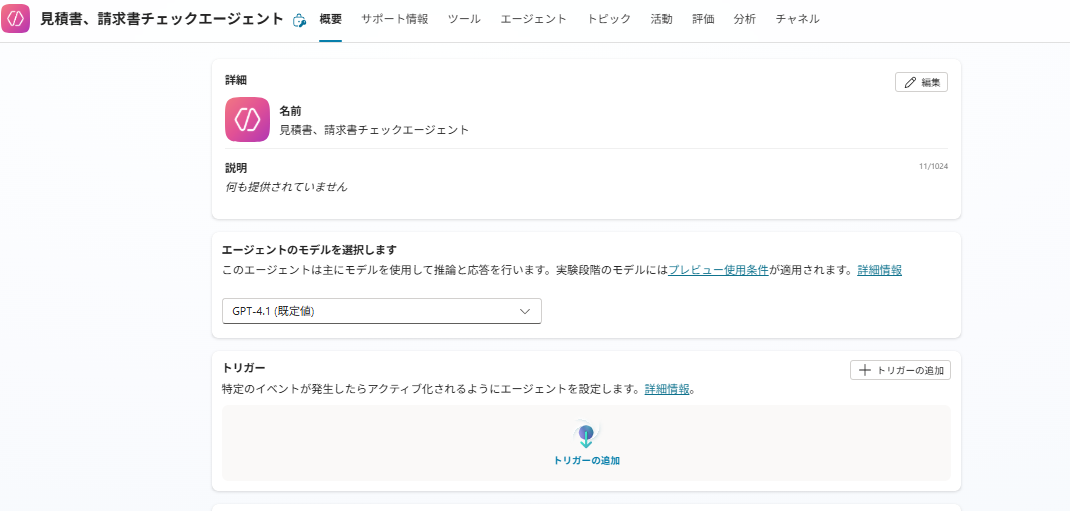The width and height of the screenshot is (1070, 511).
Task: Click the plus icon on トリガーの追加 button
Action: point(865,370)
